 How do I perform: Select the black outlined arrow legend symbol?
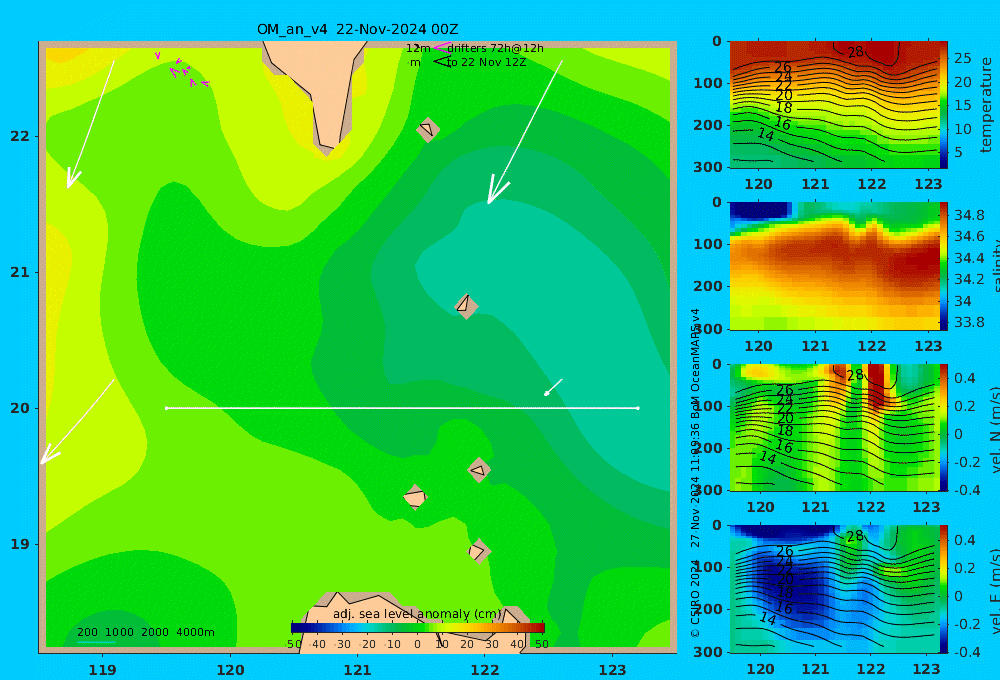pyautogui.click(x=442, y=61)
